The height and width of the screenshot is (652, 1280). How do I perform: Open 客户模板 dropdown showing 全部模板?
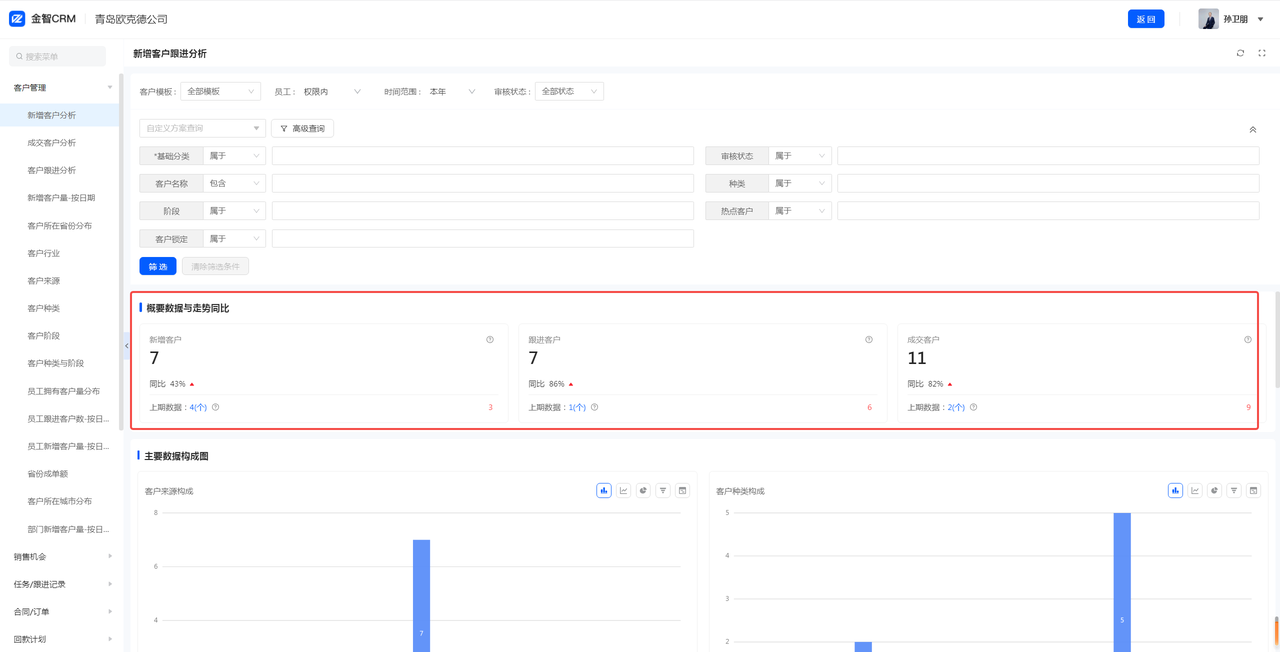[220, 91]
